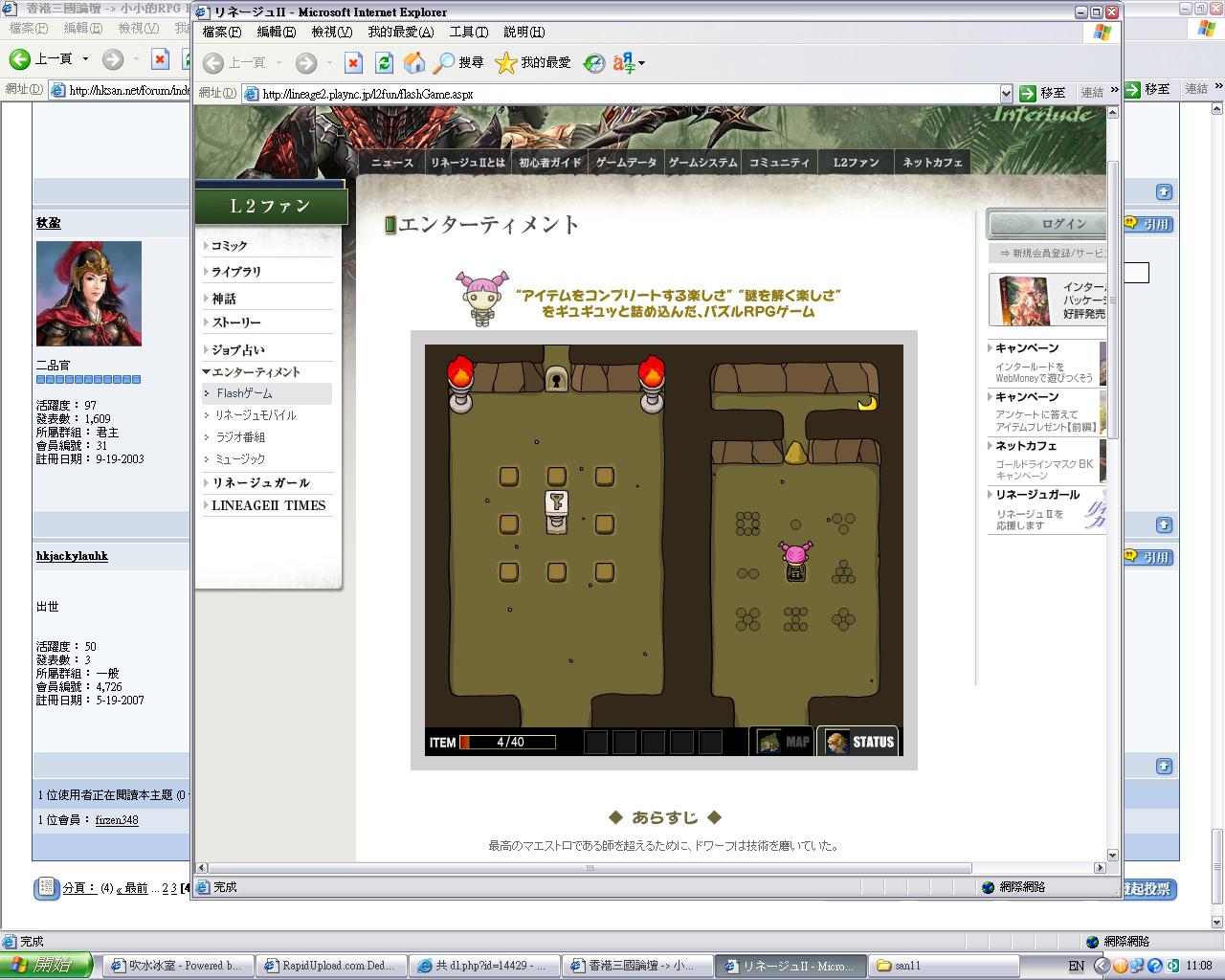Open Favorites (我的最愛) star in IE toolbar

pyautogui.click(x=533, y=63)
